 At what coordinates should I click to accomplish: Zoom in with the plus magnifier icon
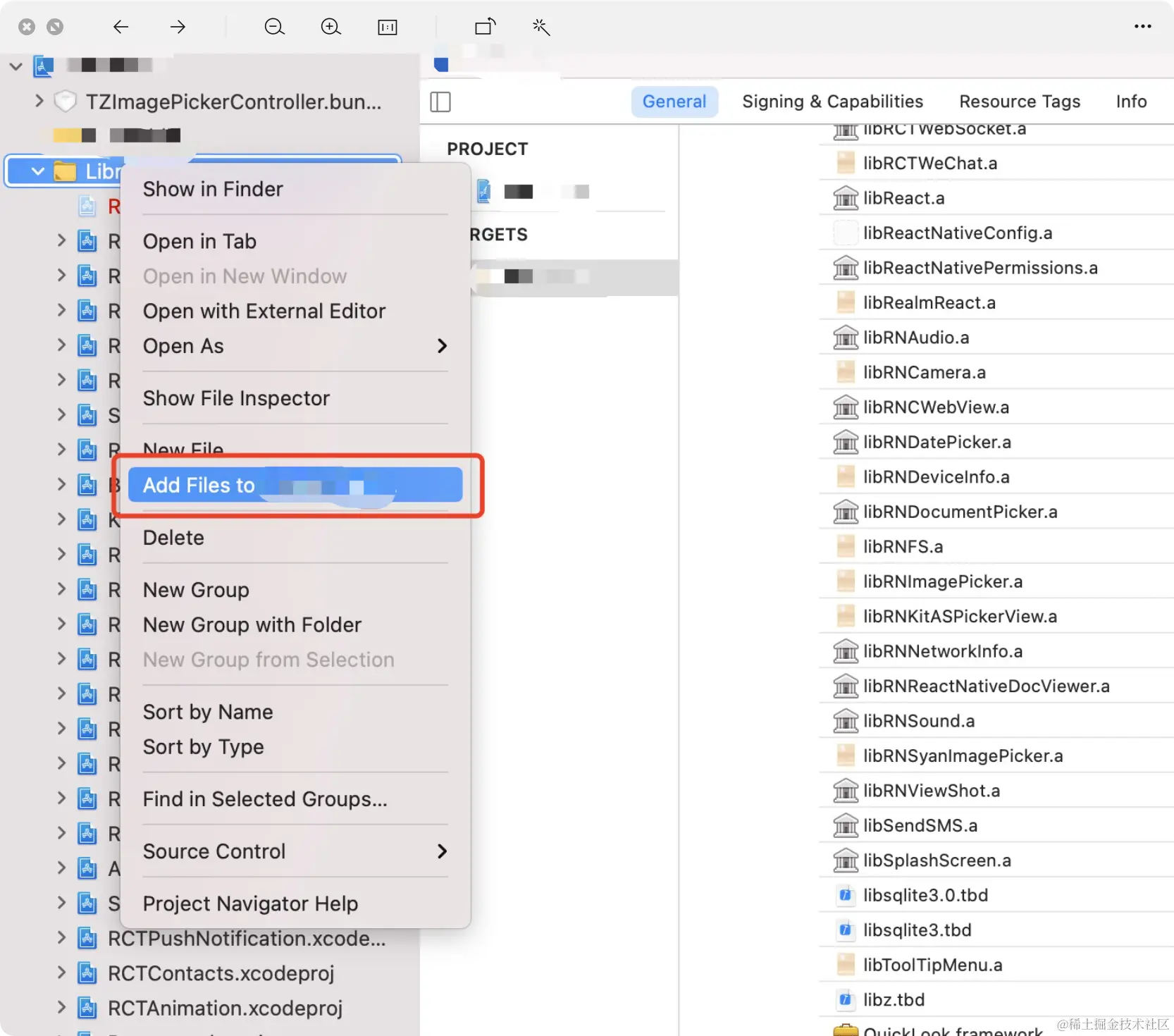(x=330, y=27)
